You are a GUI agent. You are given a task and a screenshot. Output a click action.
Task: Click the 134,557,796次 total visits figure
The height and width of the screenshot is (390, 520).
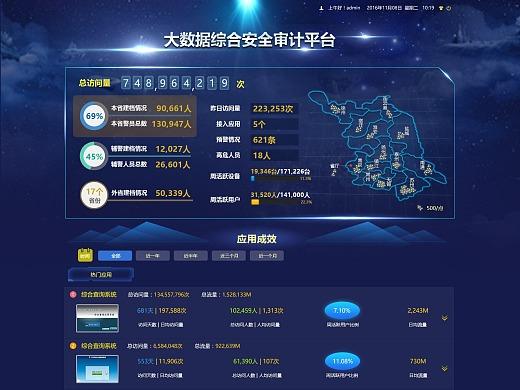(172, 295)
